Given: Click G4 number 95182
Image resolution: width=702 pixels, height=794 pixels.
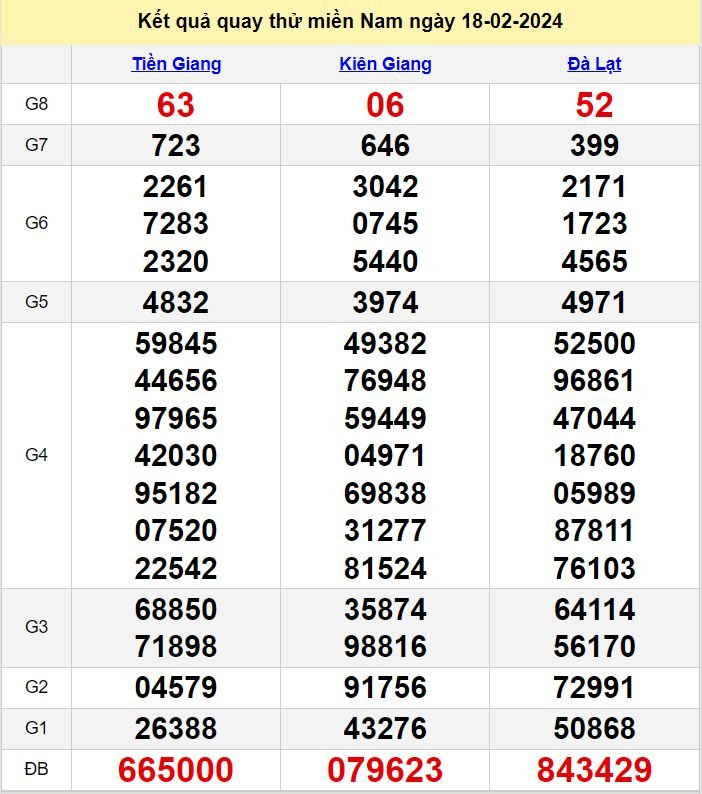Looking at the screenshot, I should pos(176,494).
